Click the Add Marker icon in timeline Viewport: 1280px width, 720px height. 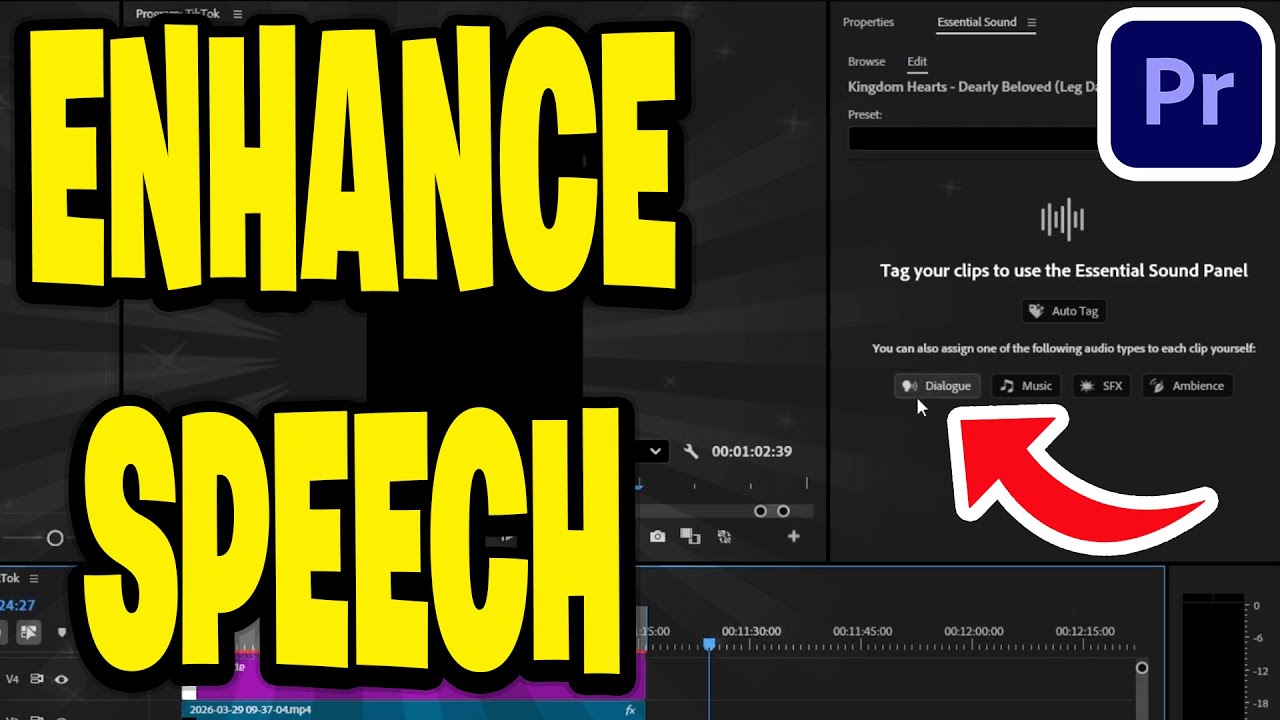(62, 632)
